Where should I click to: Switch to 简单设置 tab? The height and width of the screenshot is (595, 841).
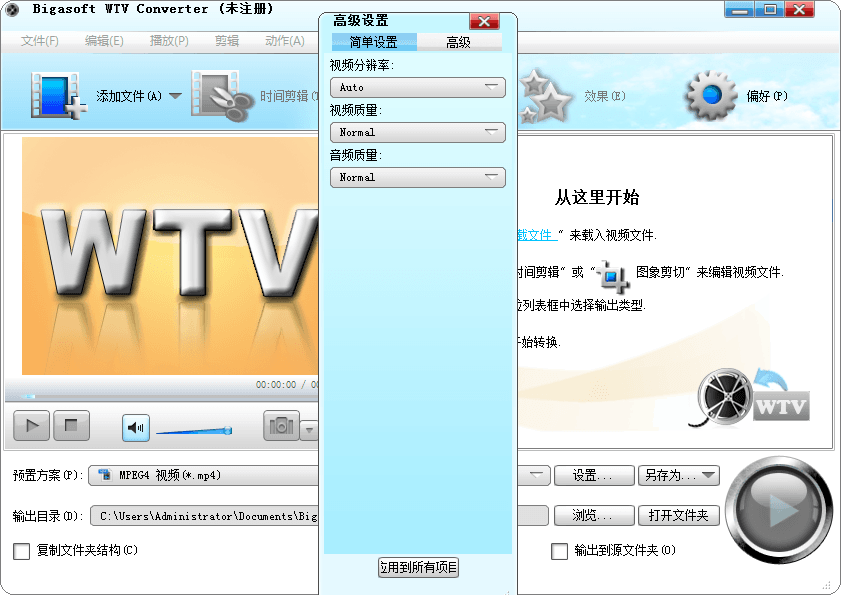[374, 42]
